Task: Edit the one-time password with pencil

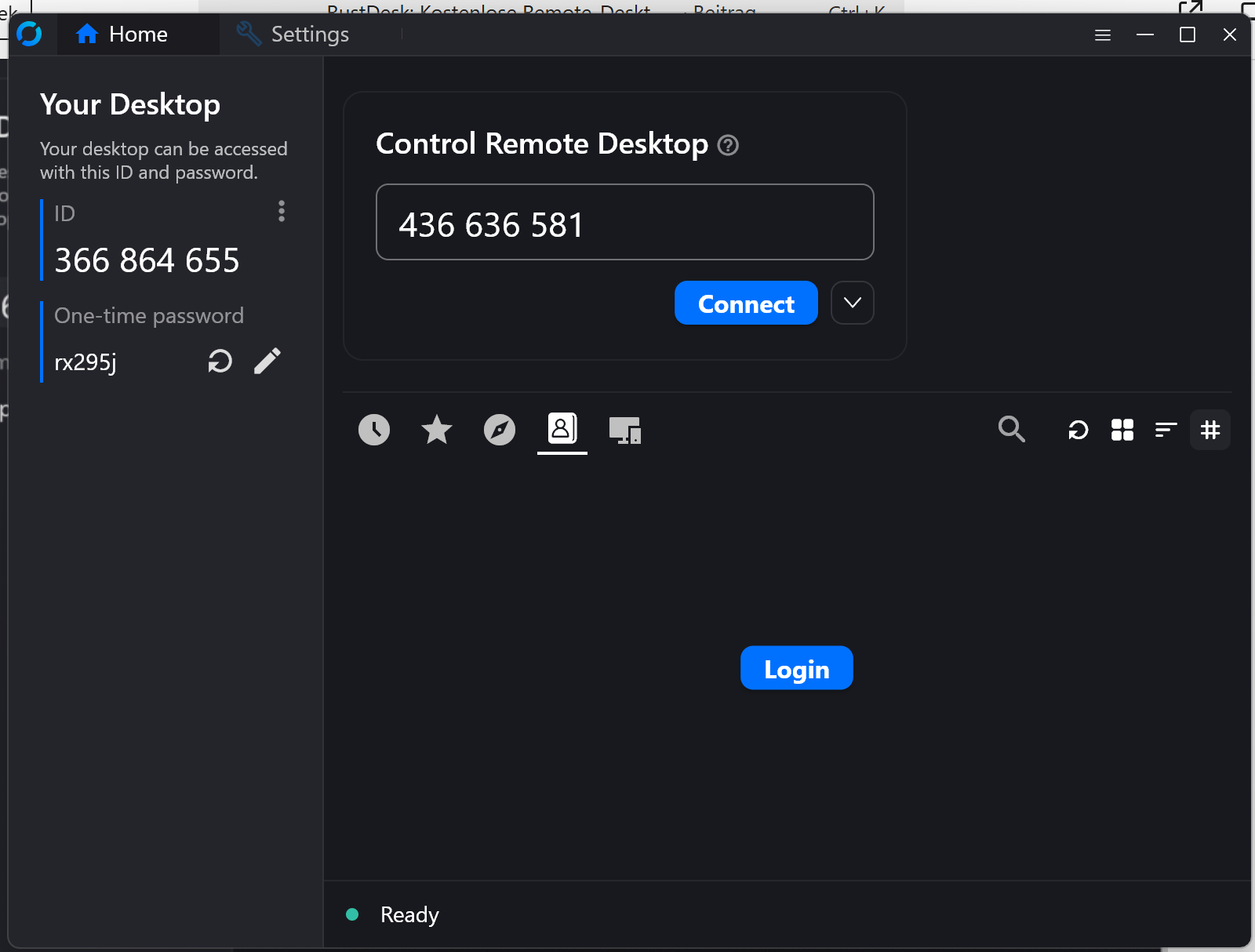Action: click(267, 361)
